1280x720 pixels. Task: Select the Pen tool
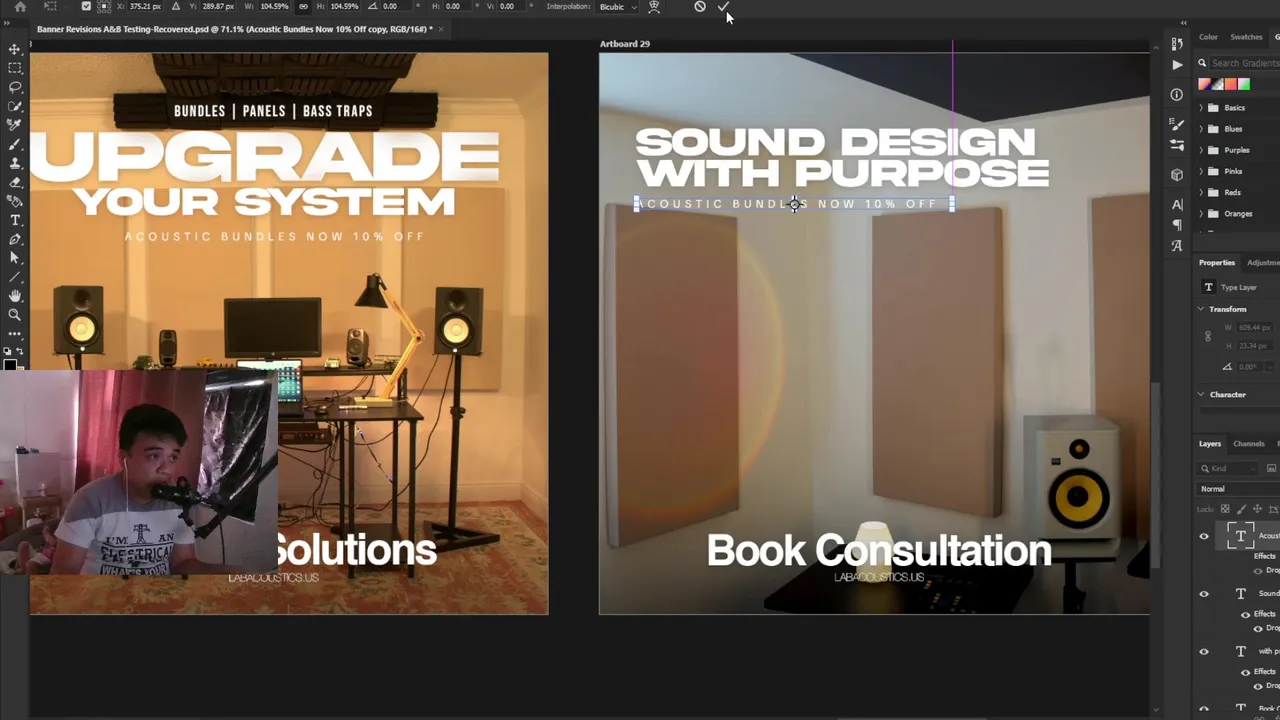[x=15, y=239]
